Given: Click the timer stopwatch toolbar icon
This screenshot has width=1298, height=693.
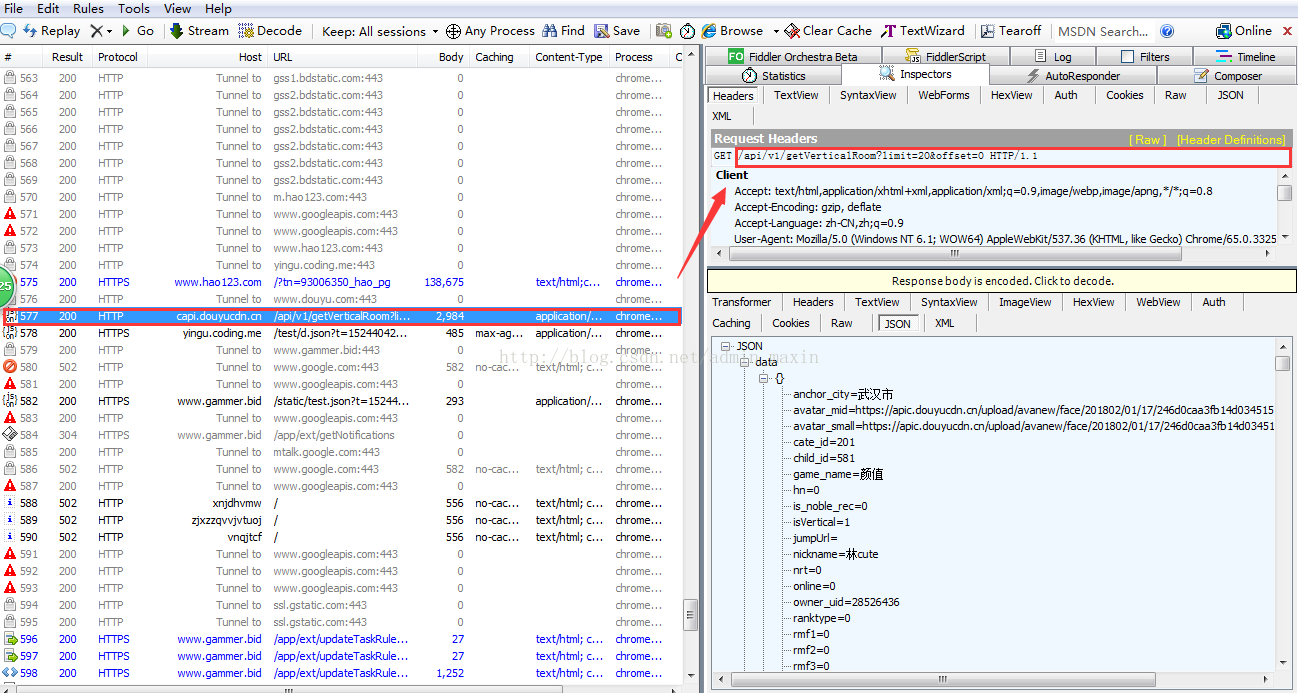Looking at the screenshot, I should (688, 31).
